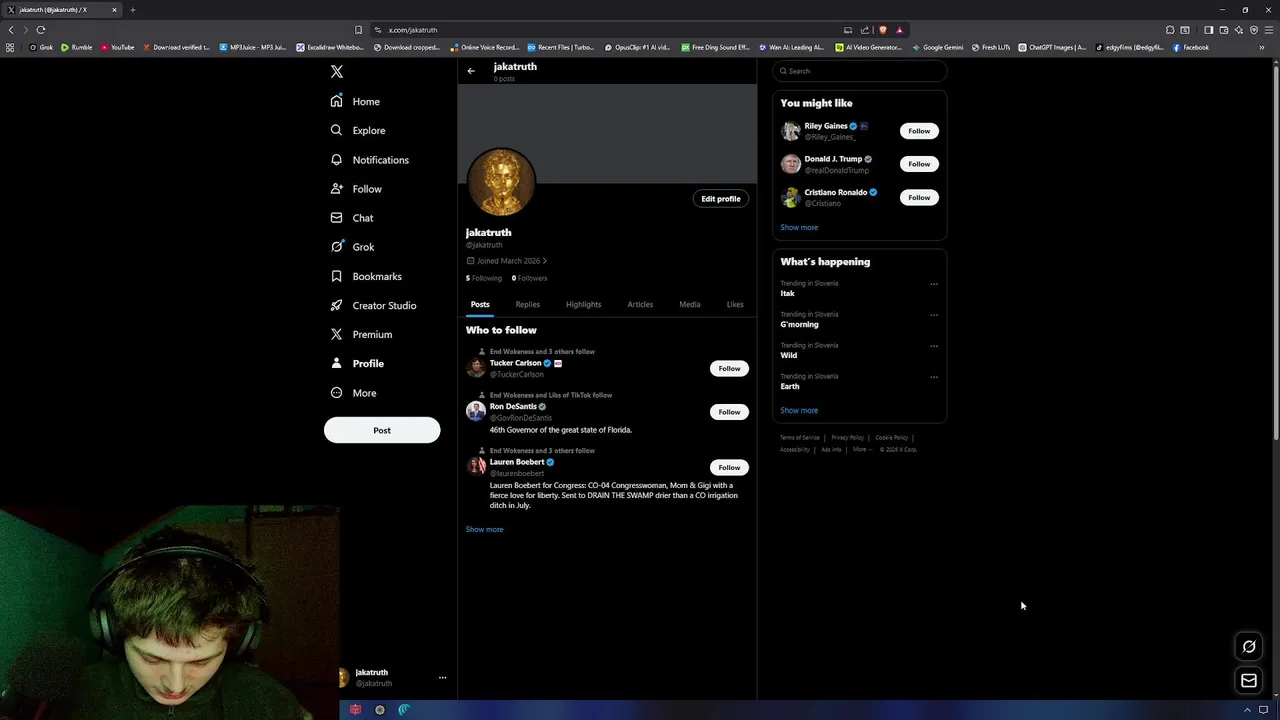Switch to the Highlights tab

click(x=583, y=304)
